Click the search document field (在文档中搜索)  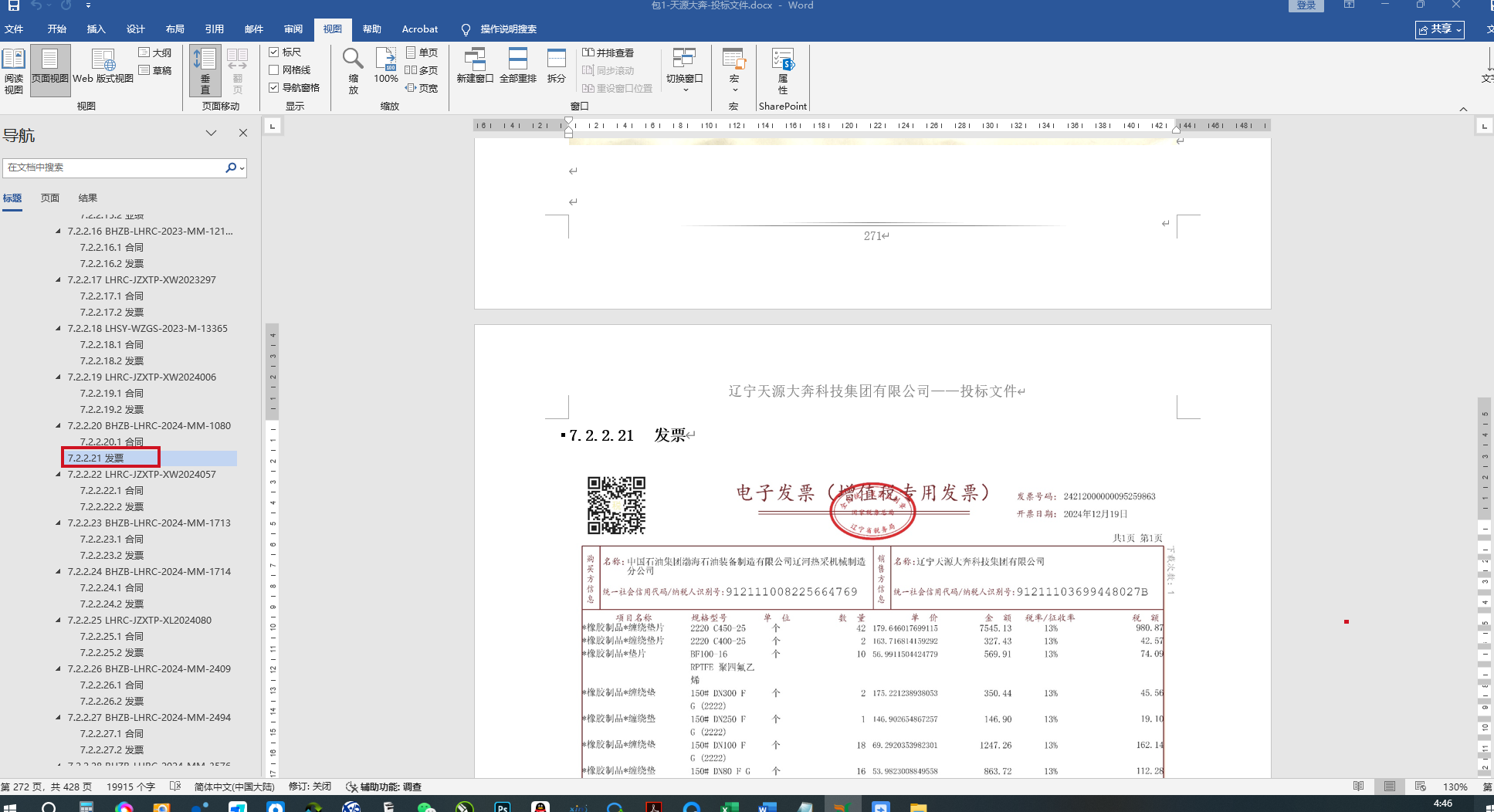click(113, 167)
